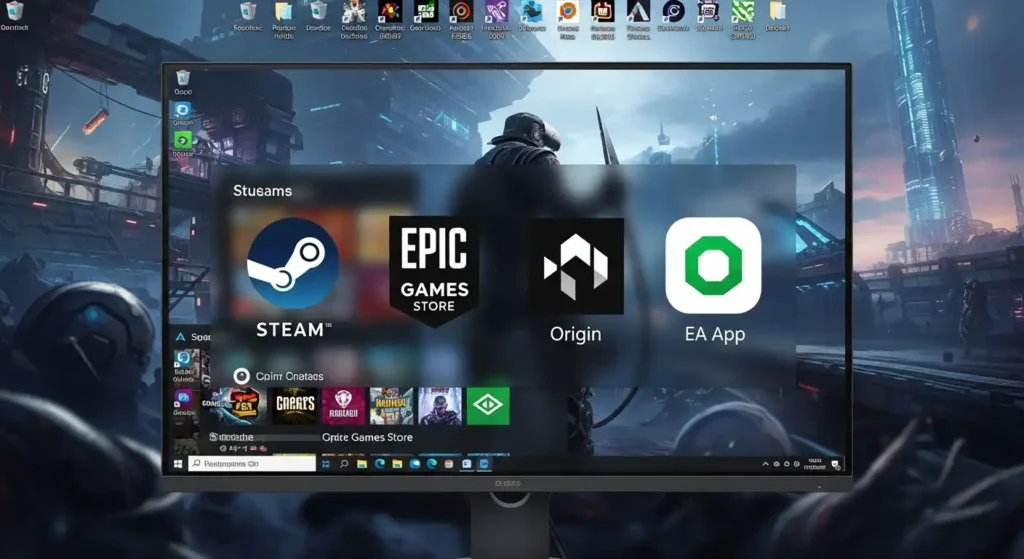Expand the system tray hidden icons chevron

pos(765,464)
